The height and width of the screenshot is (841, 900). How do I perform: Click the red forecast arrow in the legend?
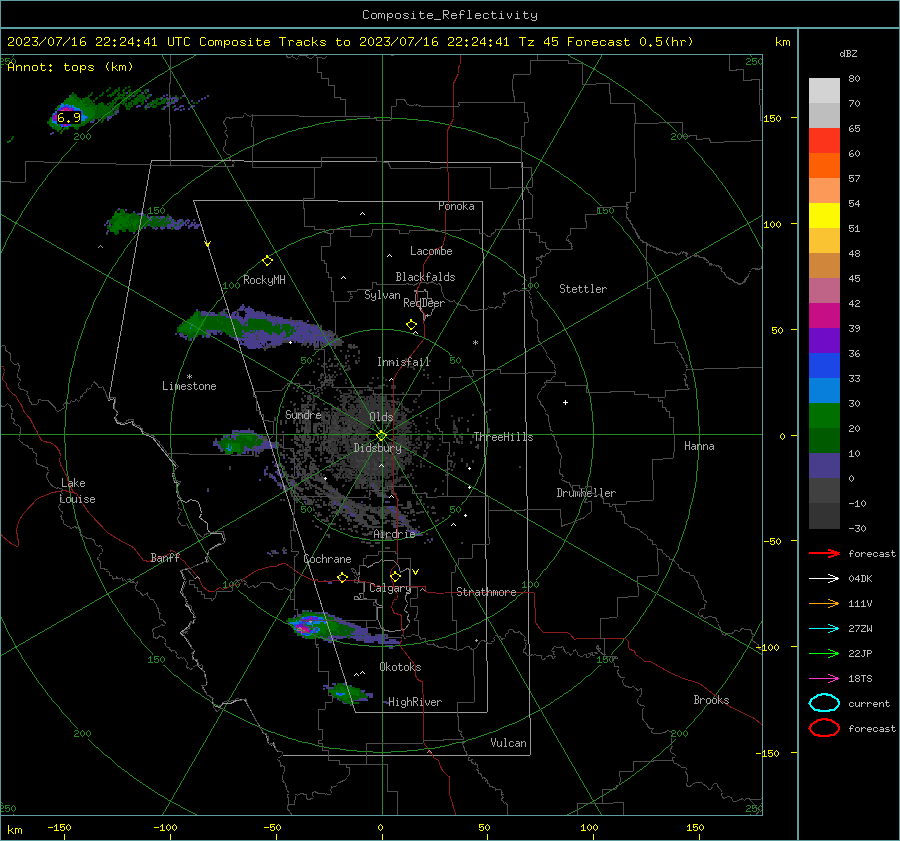(x=824, y=553)
